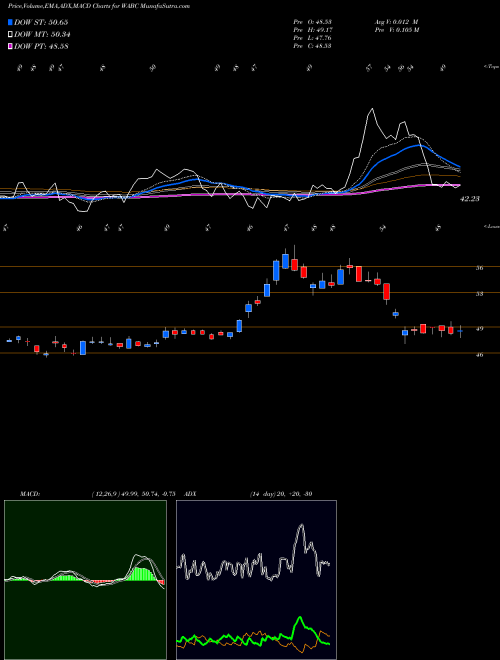Select the 'DOW PT: 48.58' legend label

coord(41,46)
